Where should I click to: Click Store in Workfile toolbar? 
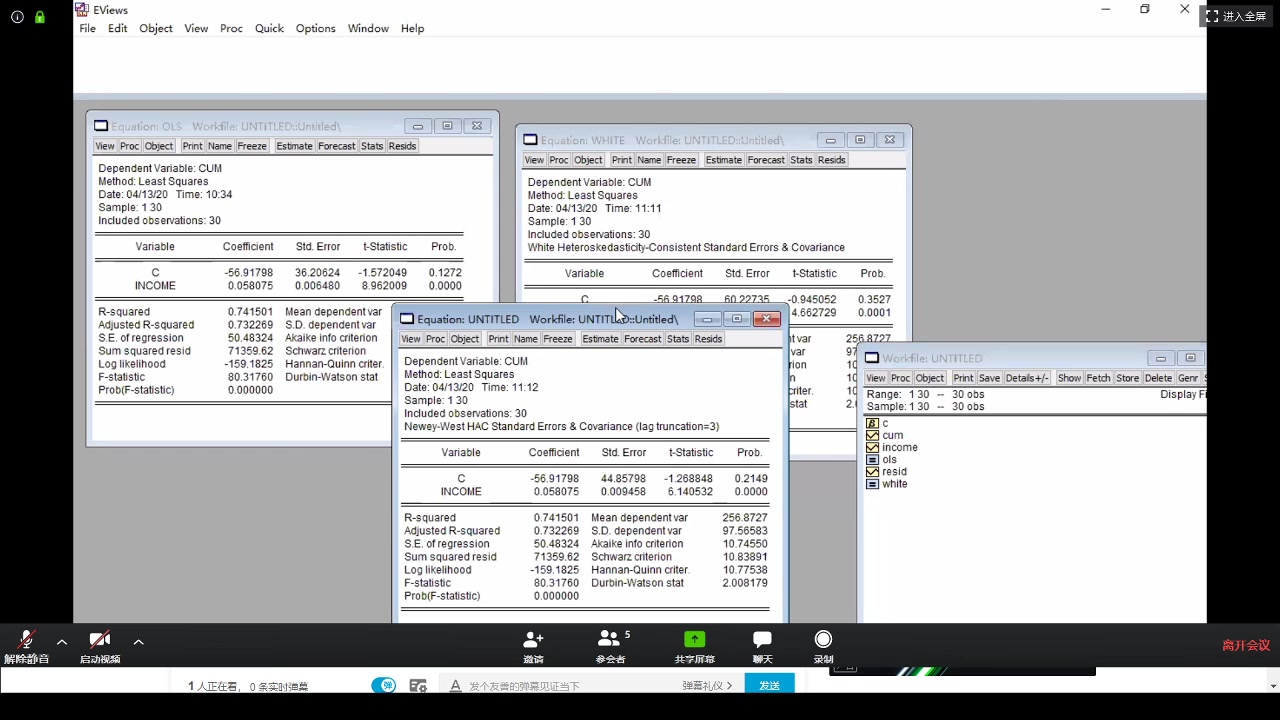(x=1127, y=378)
